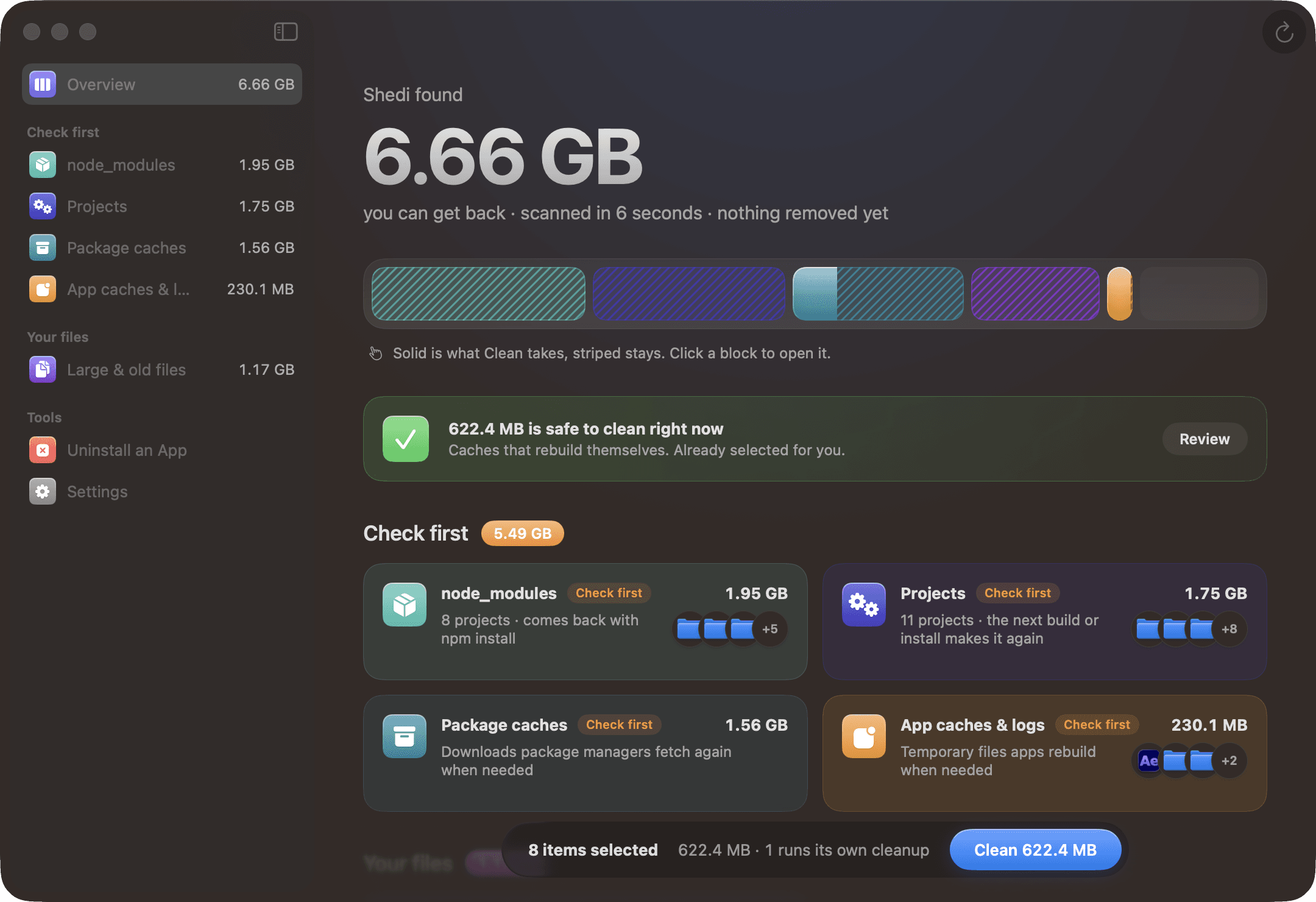Click the +2 badge on App caches card
The image size is (1316, 902).
(1229, 761)
